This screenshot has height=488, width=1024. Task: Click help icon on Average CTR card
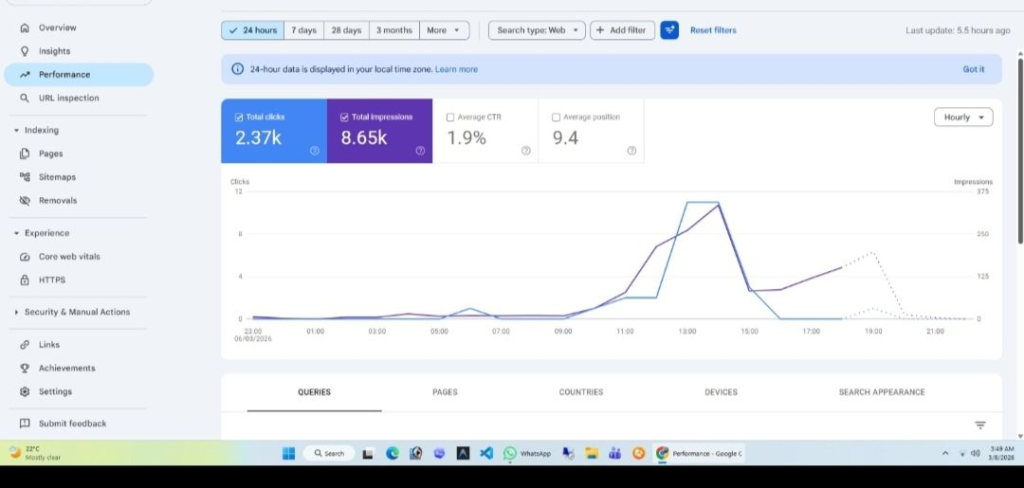526,150
